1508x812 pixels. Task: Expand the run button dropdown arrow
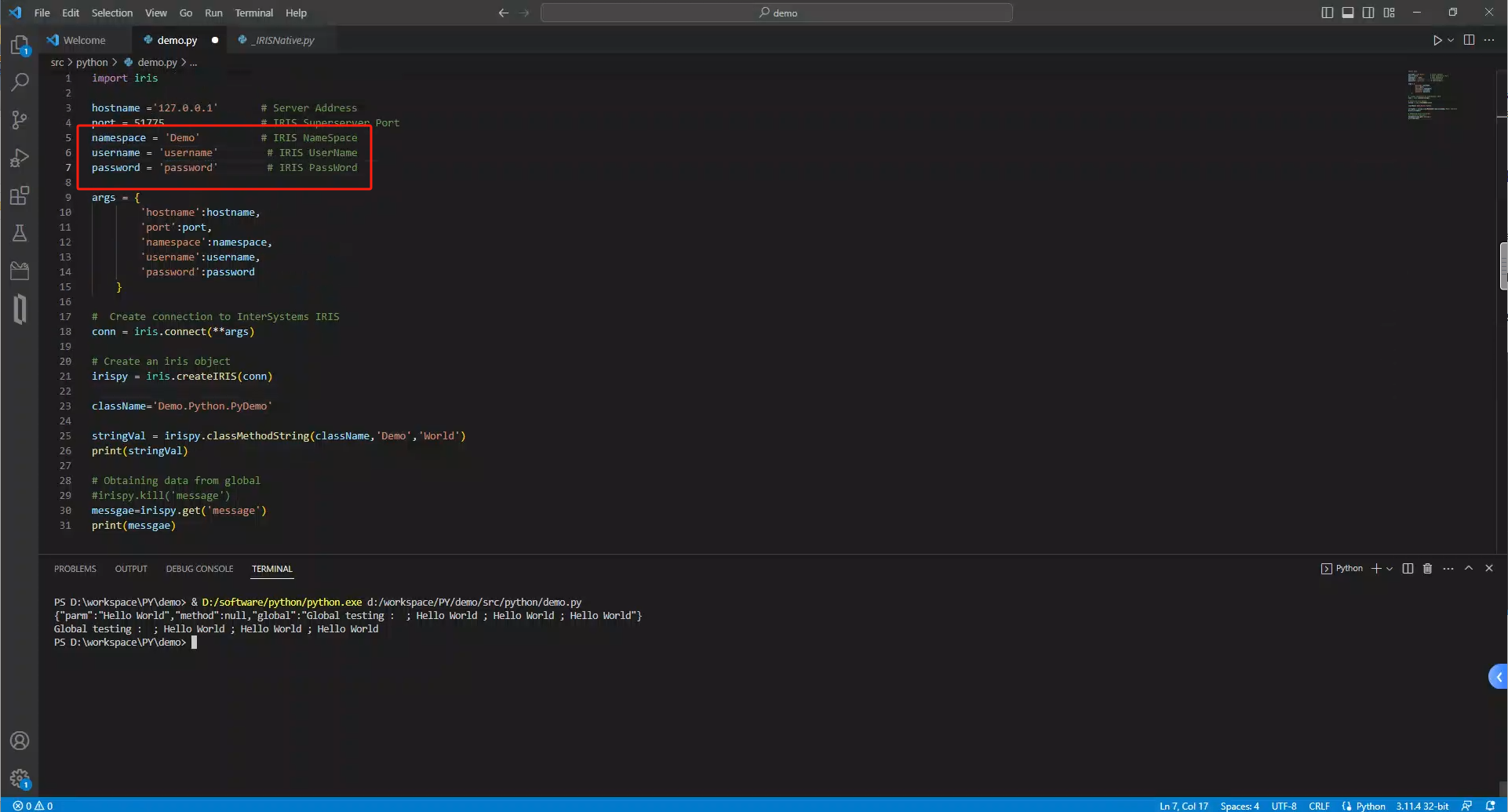click(1451, 40)
